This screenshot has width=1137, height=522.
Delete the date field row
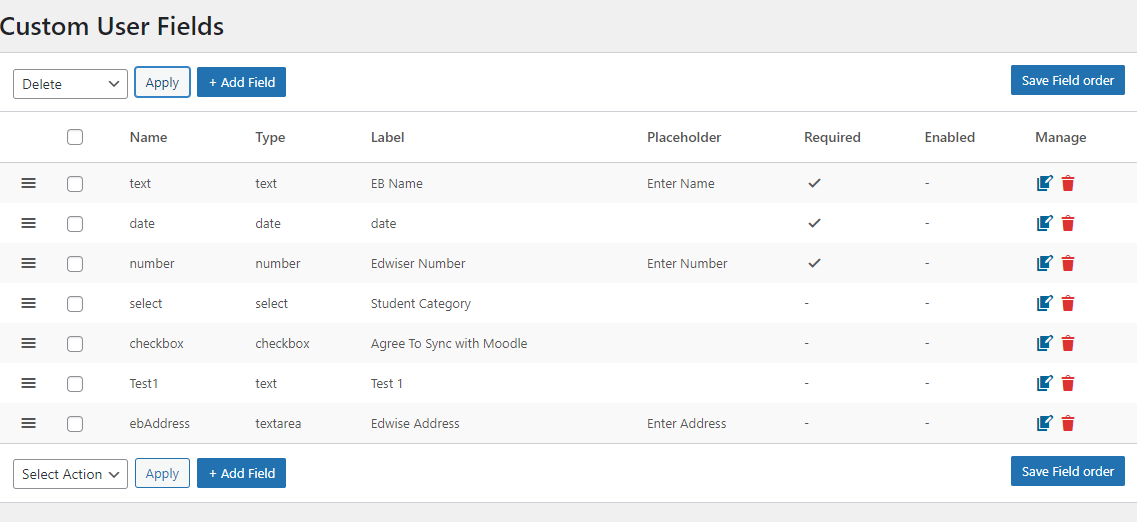pos(1067,223)
